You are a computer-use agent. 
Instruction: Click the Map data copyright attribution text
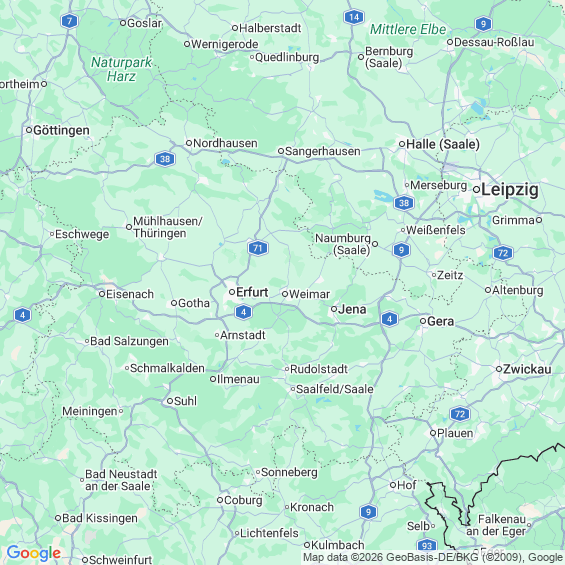(433, 557)
